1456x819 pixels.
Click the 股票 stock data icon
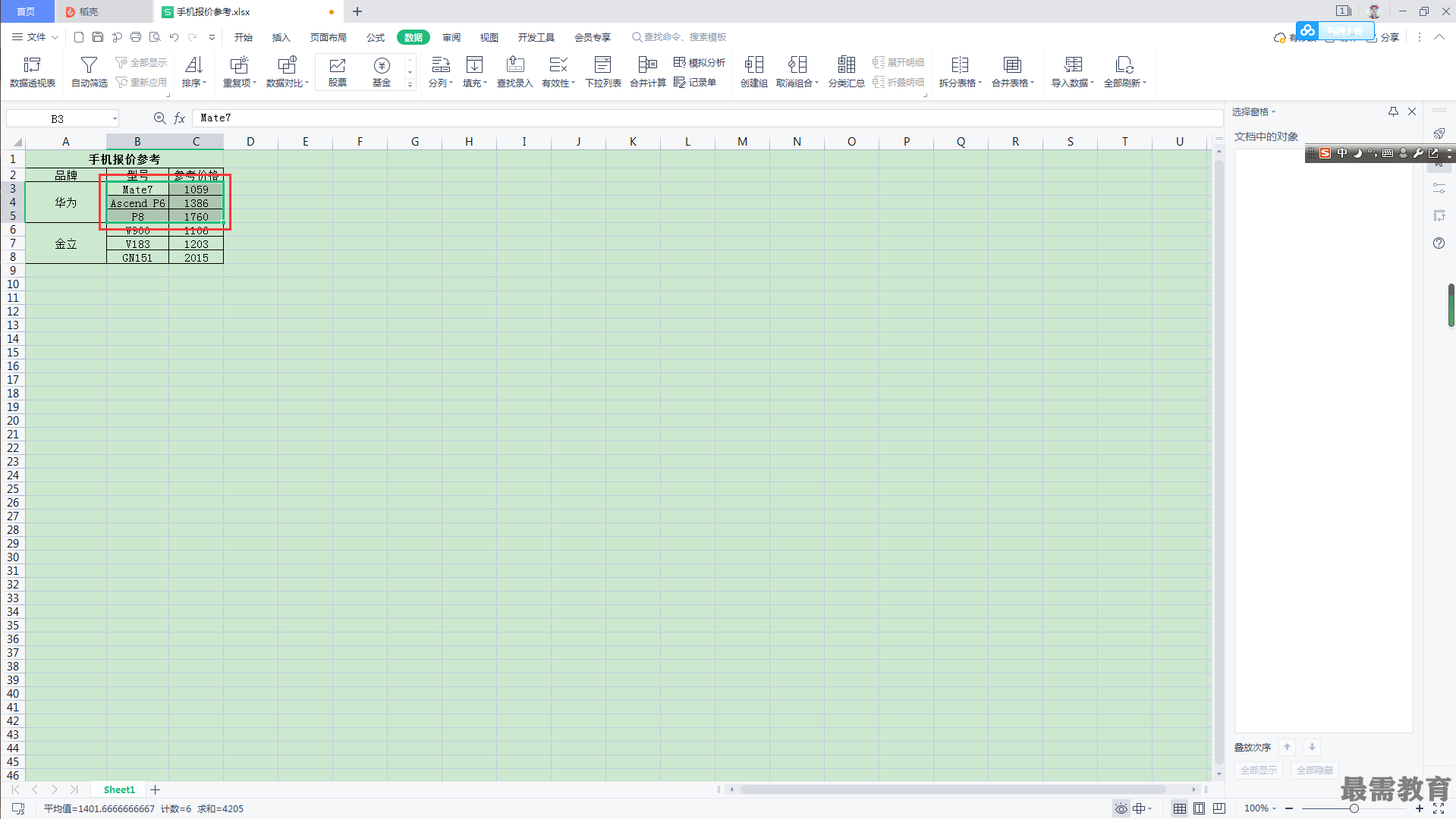point(338,72)
